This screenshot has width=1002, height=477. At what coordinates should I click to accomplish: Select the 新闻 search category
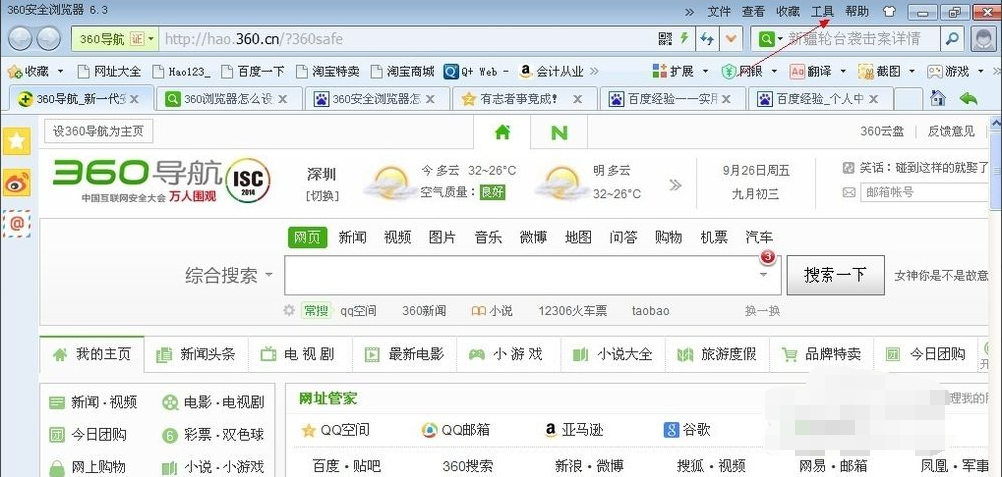[x=352, y=237]
